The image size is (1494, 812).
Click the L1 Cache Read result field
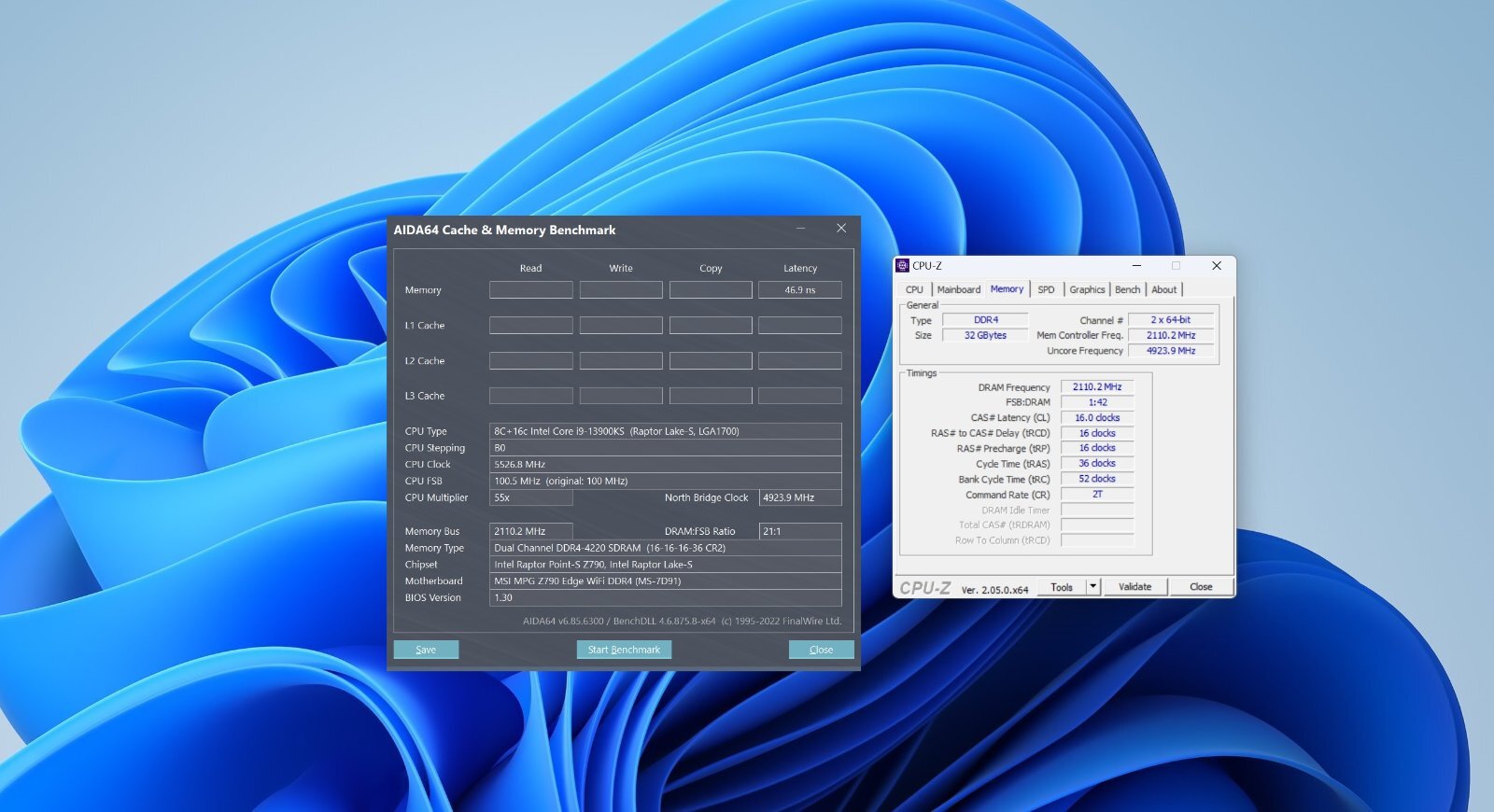(531, 326)
